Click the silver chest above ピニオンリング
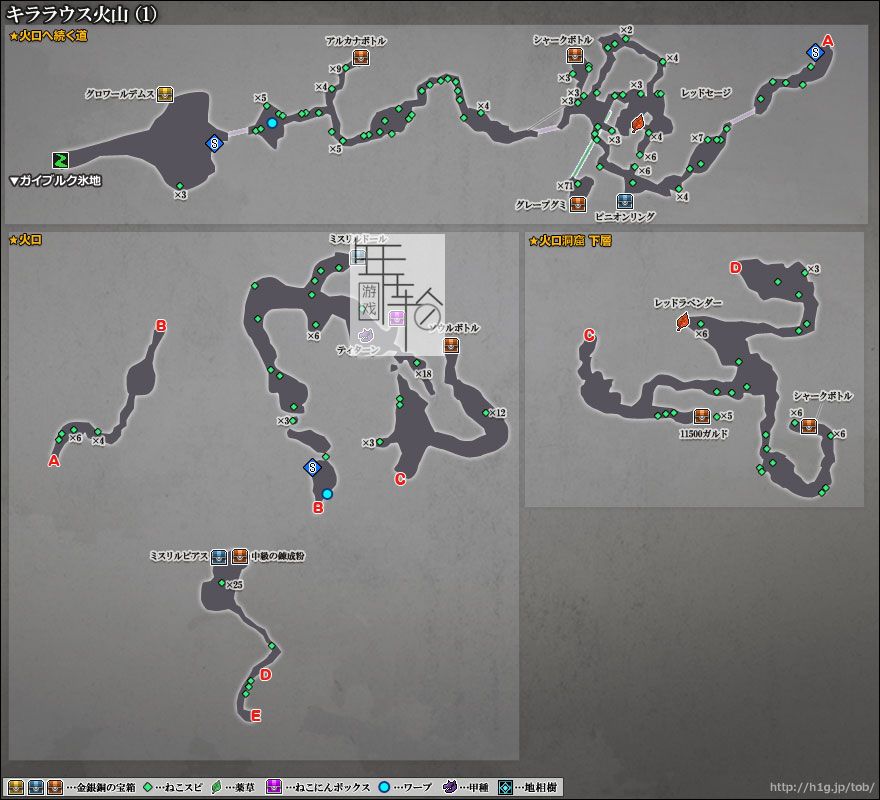 click(624, 201)
